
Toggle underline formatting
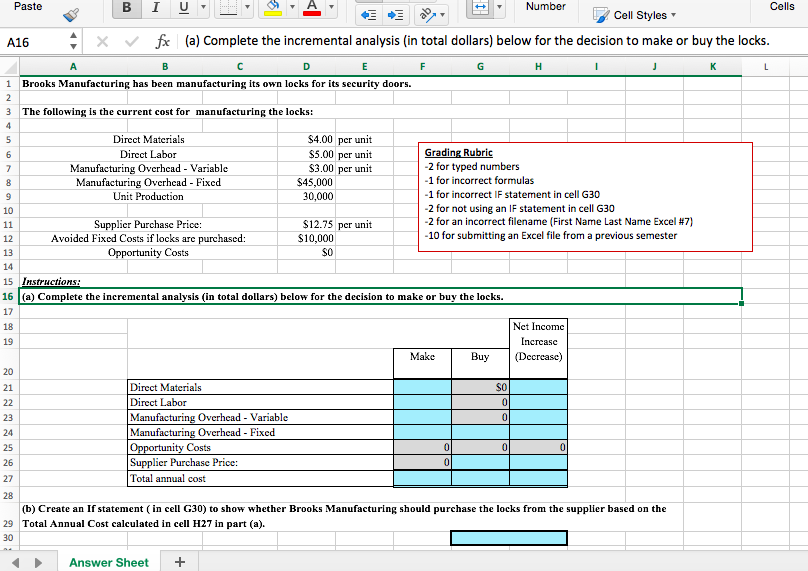(183, 8)
